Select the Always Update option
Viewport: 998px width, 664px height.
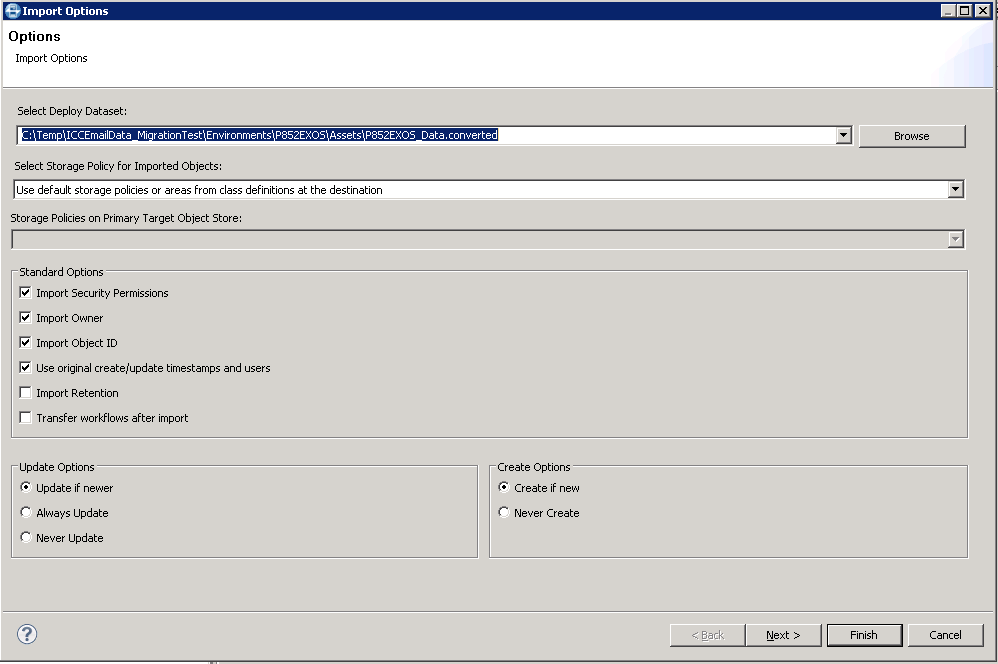click(25, 512)
